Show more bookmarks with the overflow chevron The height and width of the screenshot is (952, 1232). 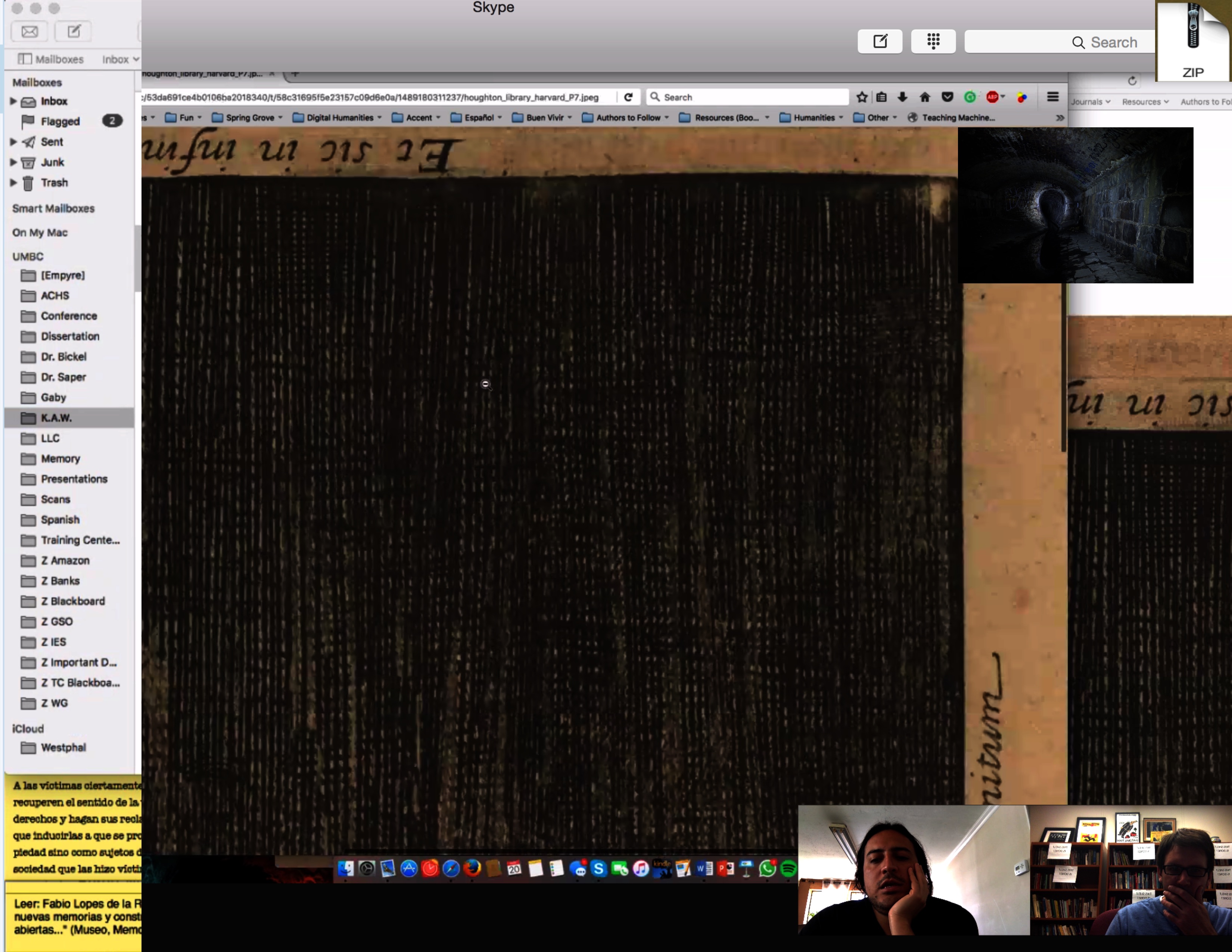click(x=1060, y=117)
